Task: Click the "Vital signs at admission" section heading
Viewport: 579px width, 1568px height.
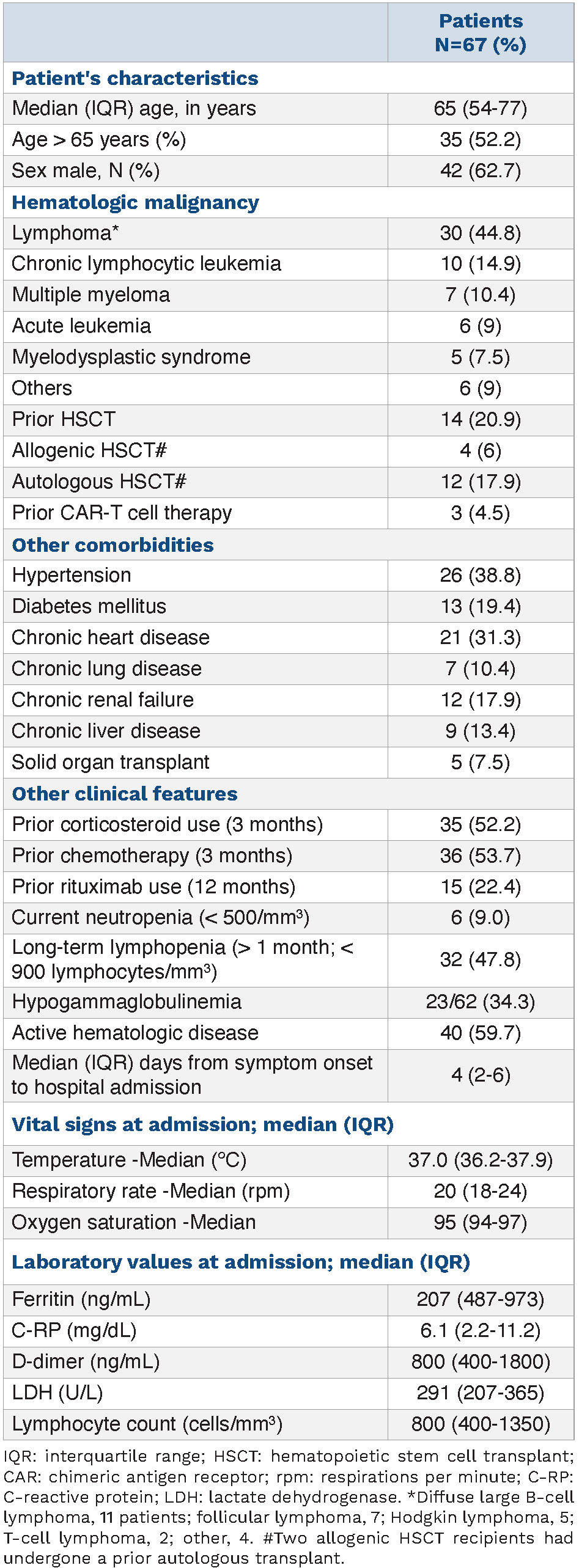Action: click(x=202, y=1124)
